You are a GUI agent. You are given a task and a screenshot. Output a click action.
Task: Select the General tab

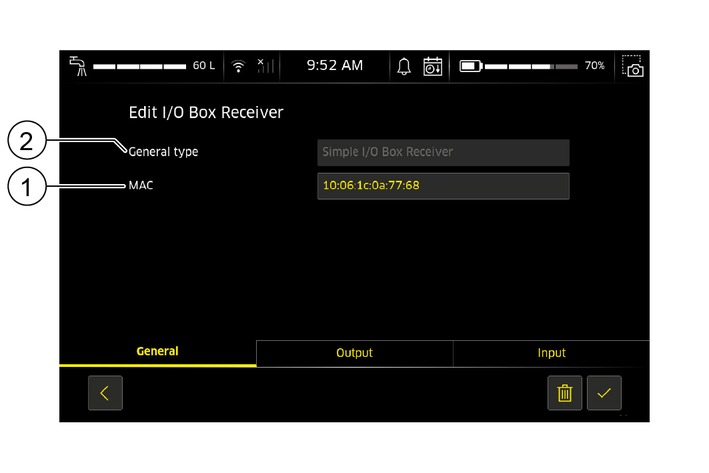pyautogui.click(x=157, y=352)
